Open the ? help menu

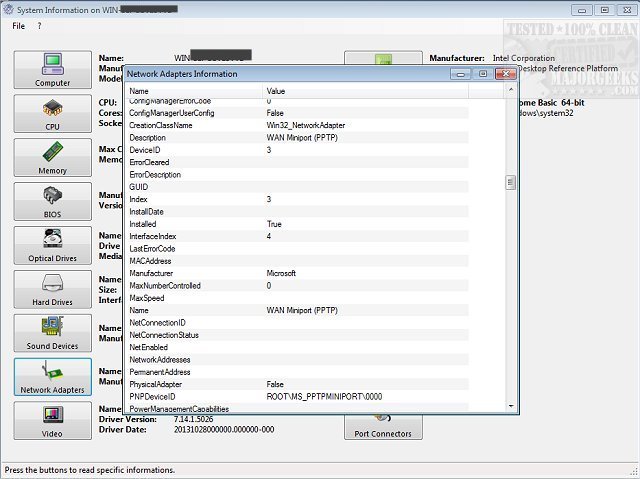pos(39,26)
